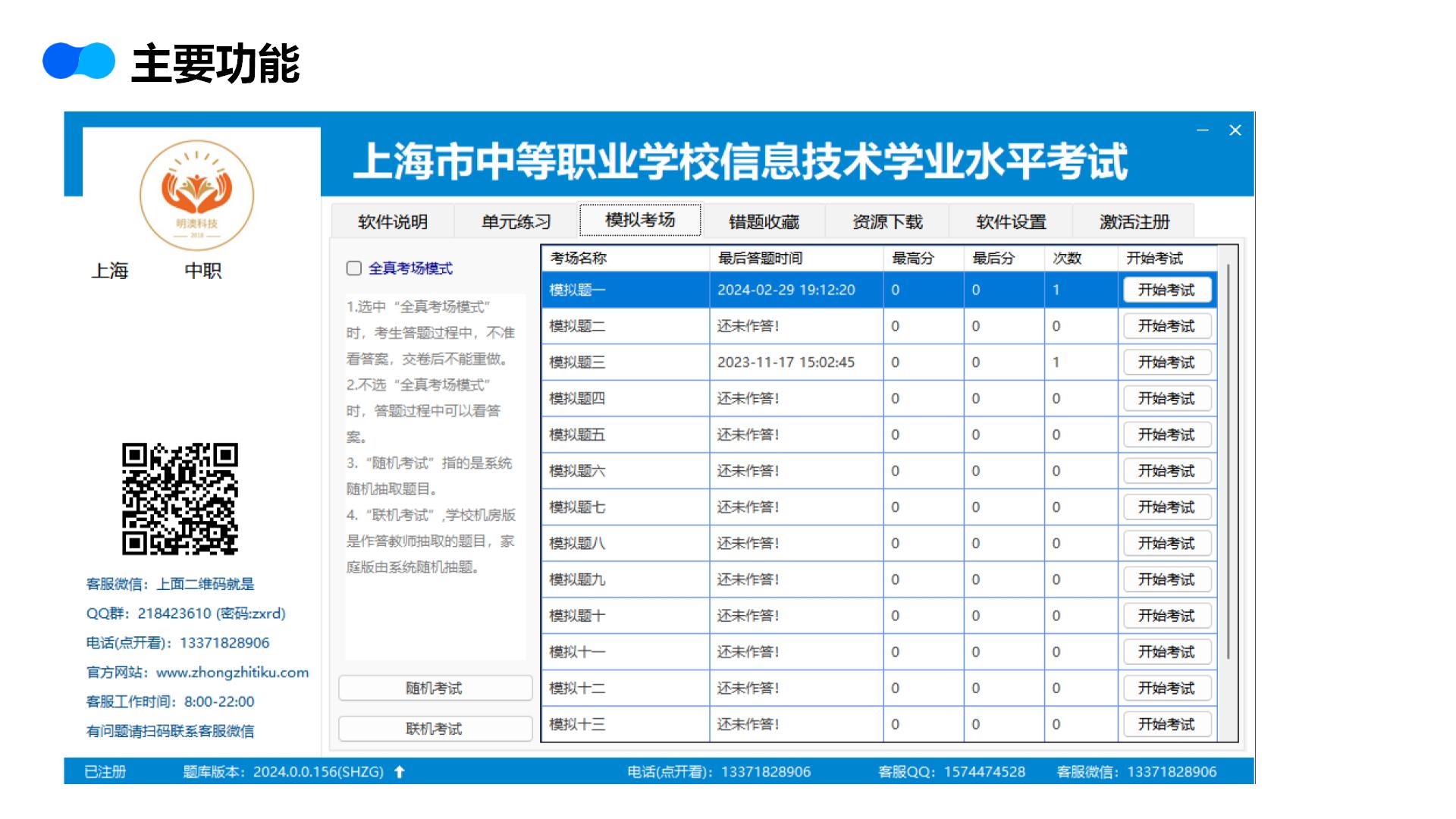This screenshot has height=819, width=1456.
Task: Open 软件设置 tab
Action: pyautogui.click(x=1011, y=221)
